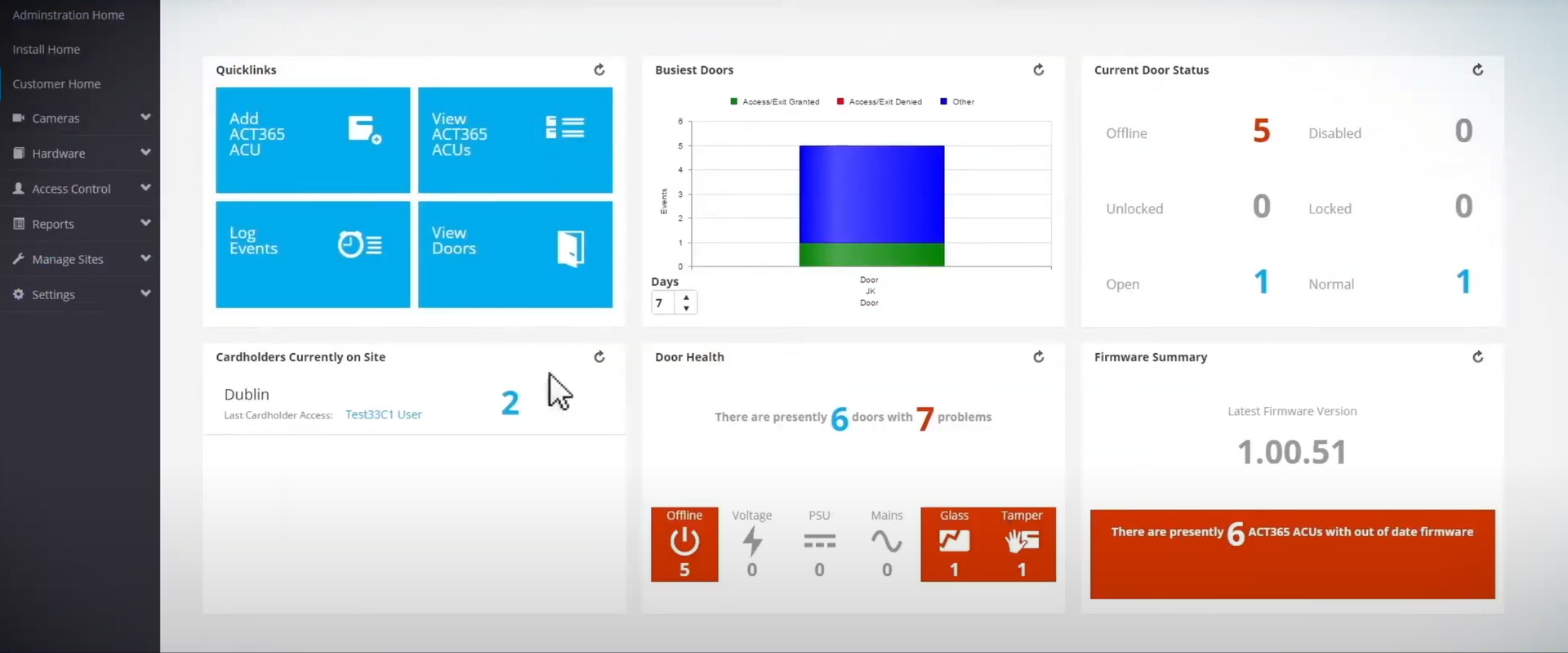Image resolution: width=1568 pixels, height=653 pixels.
Task: Refresh the Quicklinks panel
Action: [599, 70]
